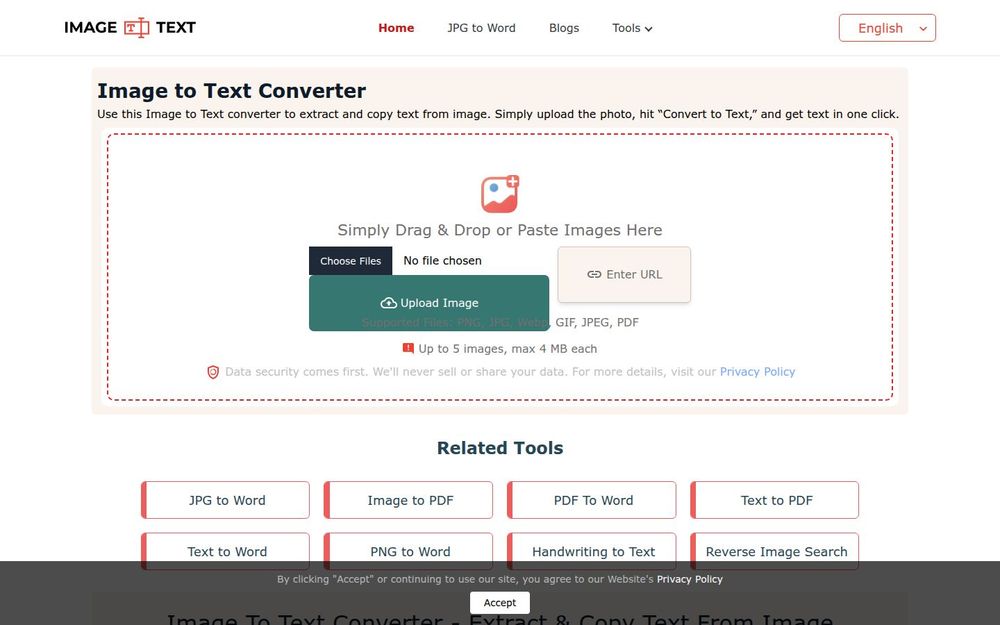Click the red warning icon near image limits text

(409, 348)
